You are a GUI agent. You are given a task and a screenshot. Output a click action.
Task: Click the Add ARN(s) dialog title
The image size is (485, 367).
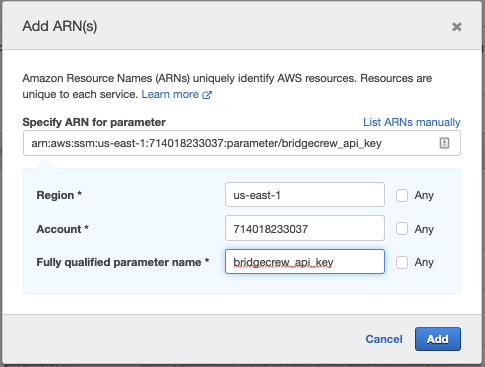[x=60, y=26]
